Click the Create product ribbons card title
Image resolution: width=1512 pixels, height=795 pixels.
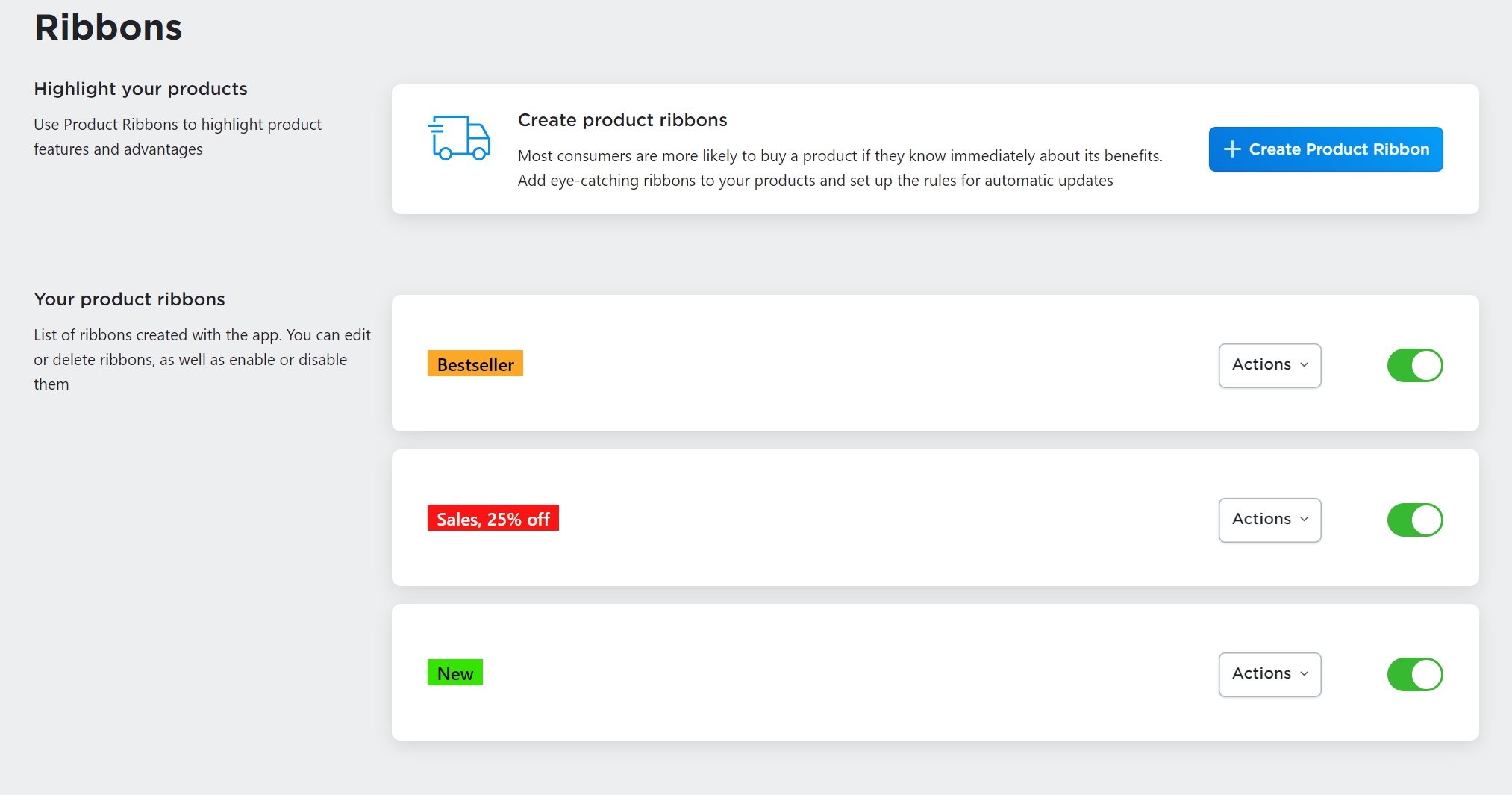pos(622,120)
